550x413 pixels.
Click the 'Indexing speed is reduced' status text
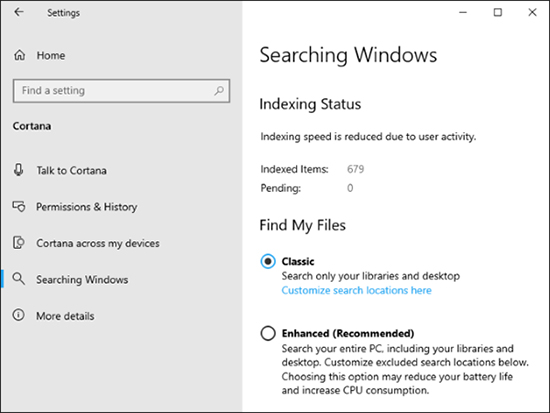click(368, 137)
